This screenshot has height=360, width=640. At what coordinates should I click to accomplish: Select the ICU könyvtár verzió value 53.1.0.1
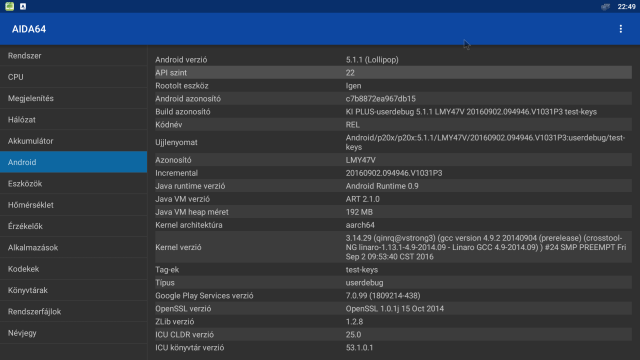tap(359, 348)
